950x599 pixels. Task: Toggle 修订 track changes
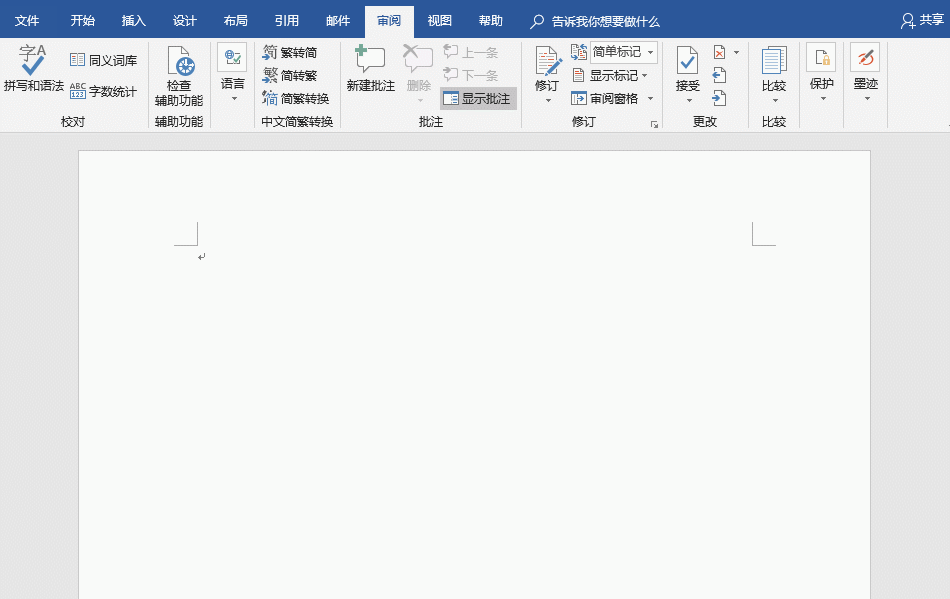(547, 68)
